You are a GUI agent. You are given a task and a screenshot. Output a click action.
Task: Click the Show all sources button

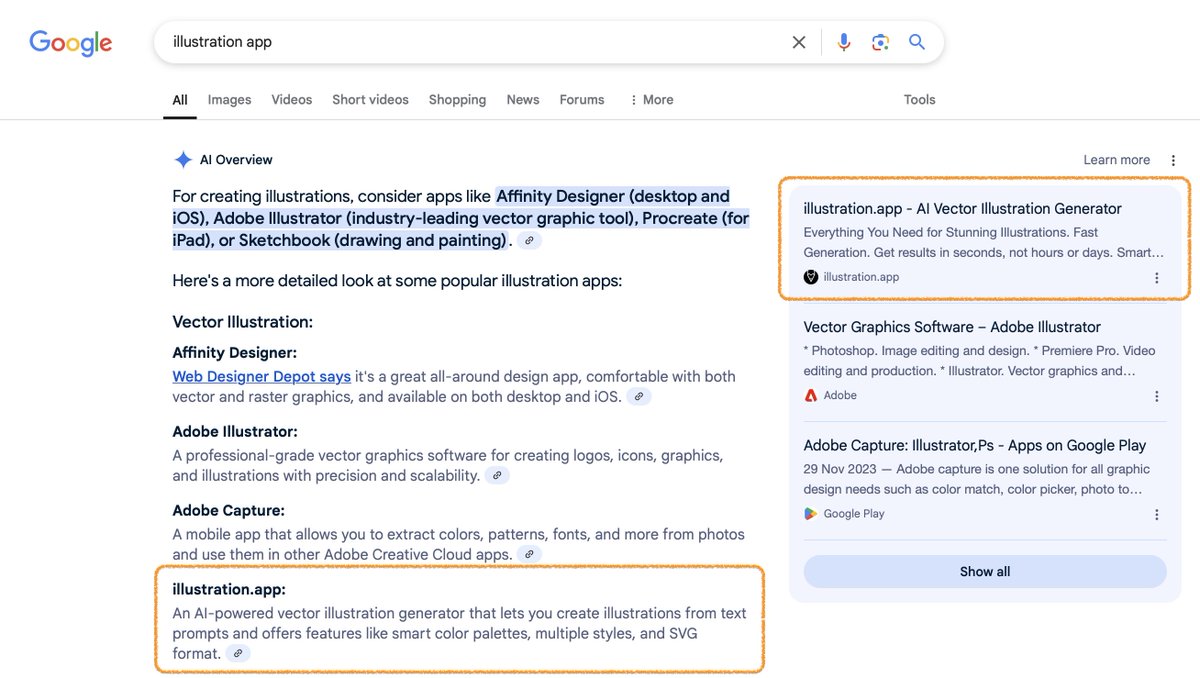click(985, 572)
